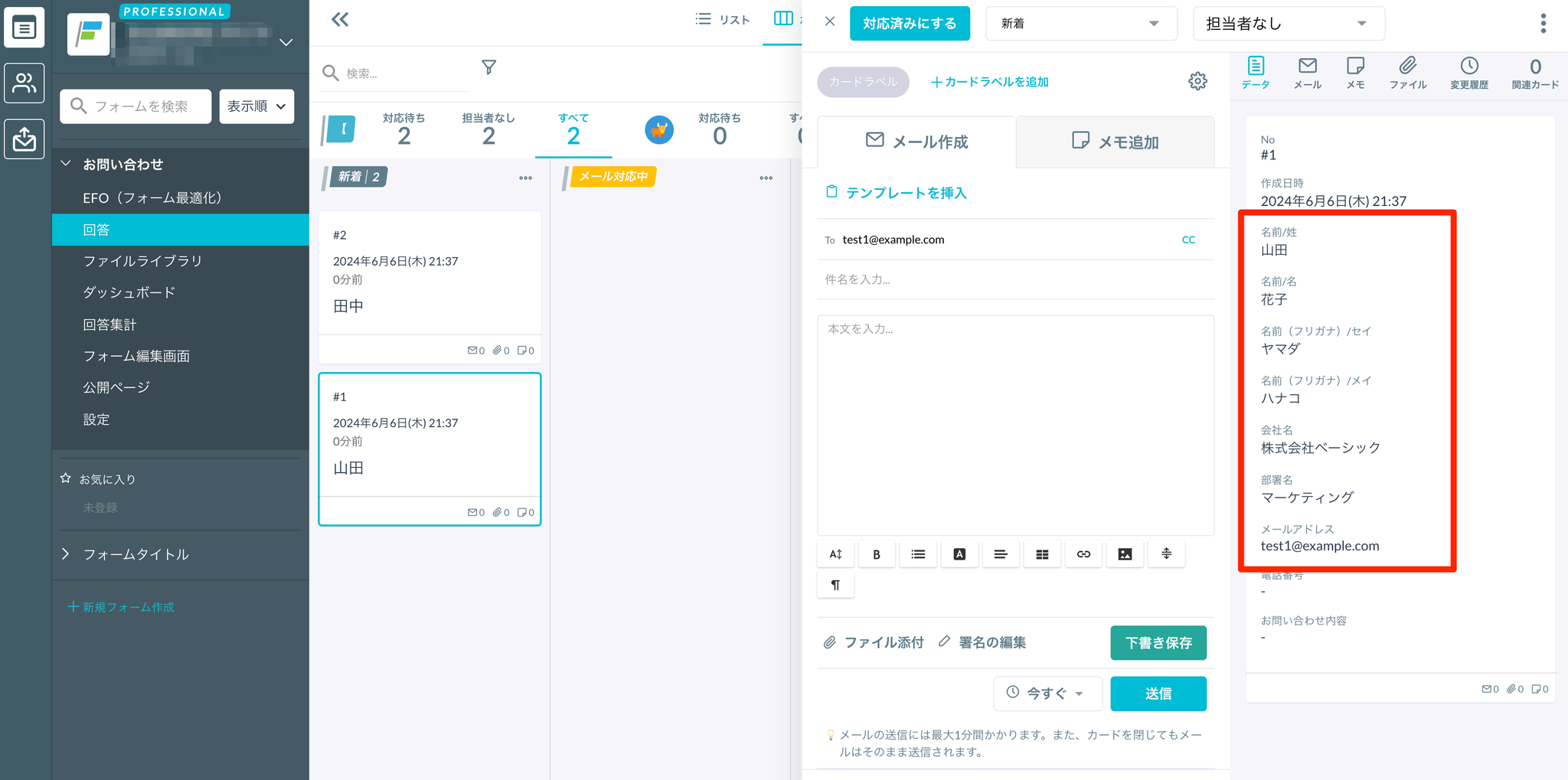The image size is (1568, 780).
Task: Click 署名の編集 link
Action: (x=982, y=643)
